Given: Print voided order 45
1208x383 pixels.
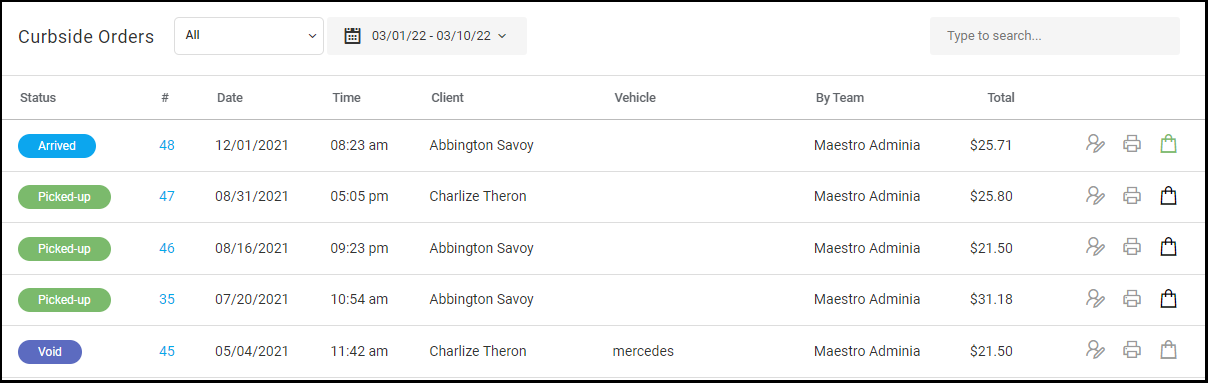Looking at the screenshot, I should [x=1132, y=350].
